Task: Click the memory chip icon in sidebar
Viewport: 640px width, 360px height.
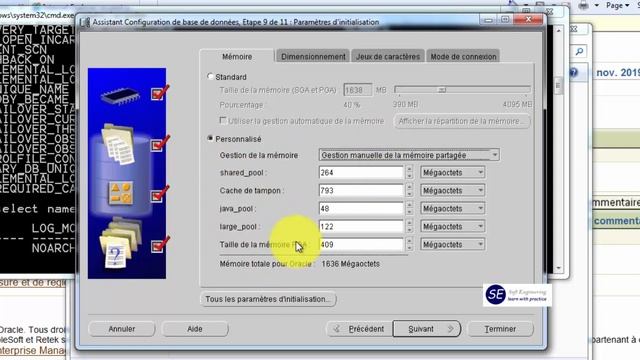Action: click(120, 96)
